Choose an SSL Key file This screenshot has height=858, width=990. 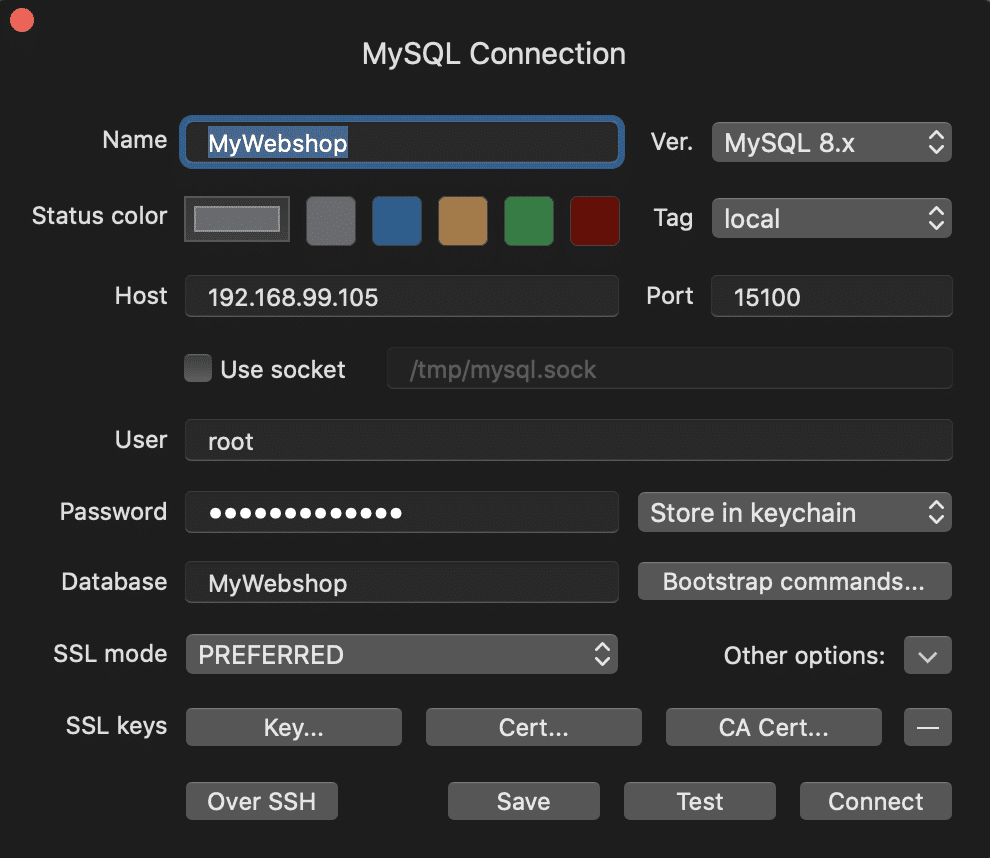pyautogui.click(x=293, y=727)
